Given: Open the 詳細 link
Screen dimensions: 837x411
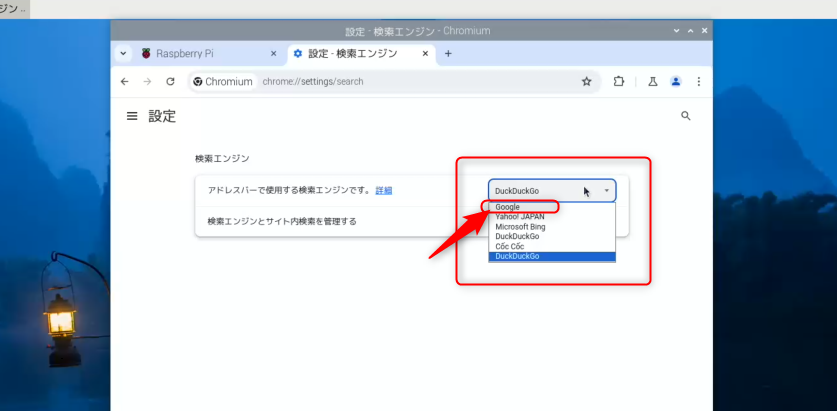Looking at the screenshot, I should point(384,191).
